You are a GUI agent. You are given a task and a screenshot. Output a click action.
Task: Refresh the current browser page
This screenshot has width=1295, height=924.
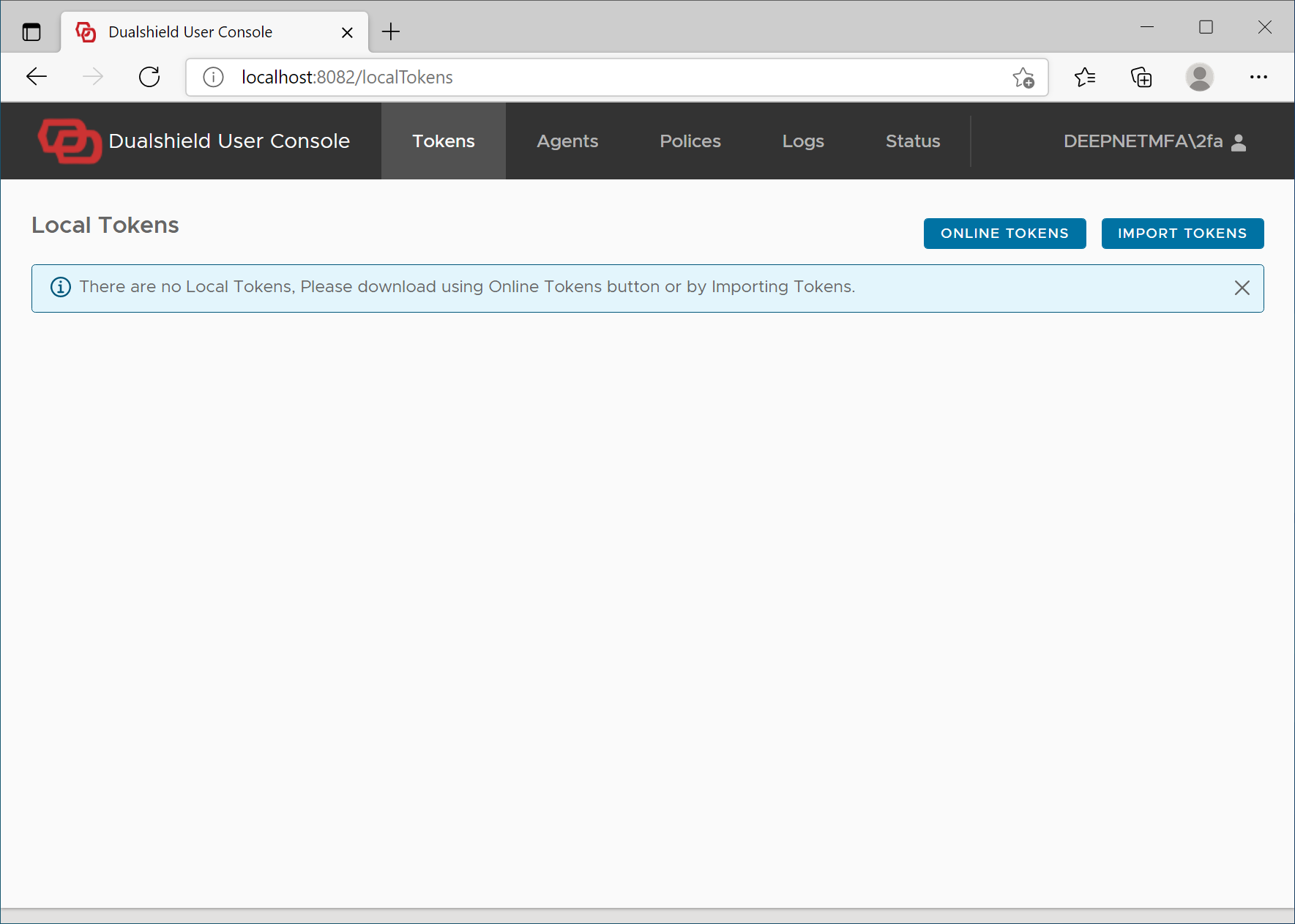point(149,77)
